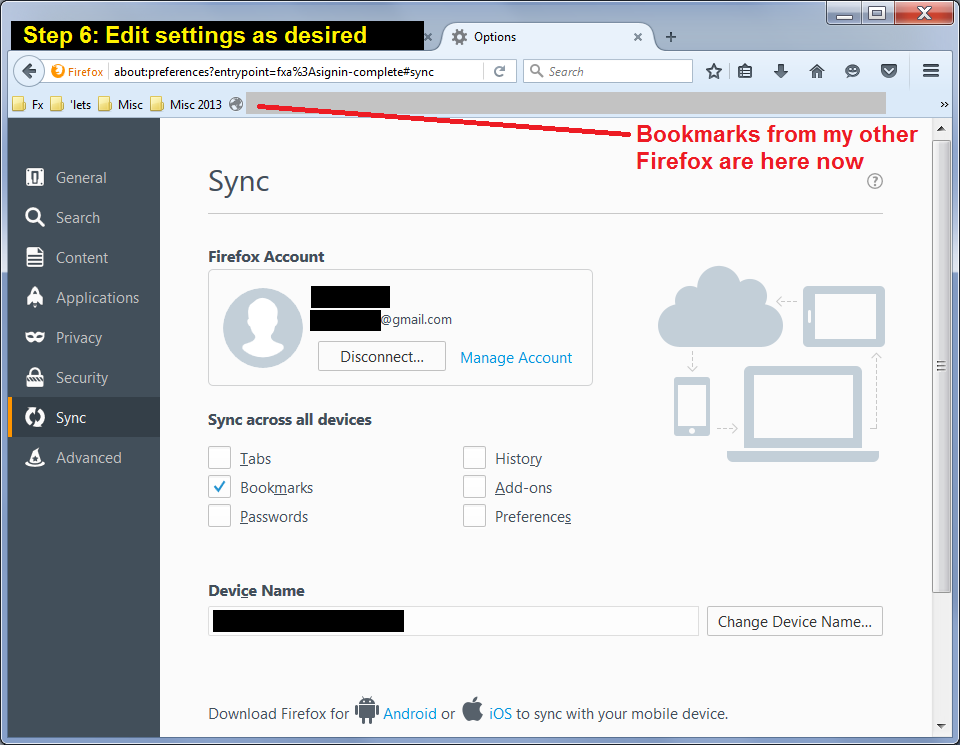960x745 pixels.
Task: Enable syncing of Add-ons
Action: point(474,487)
